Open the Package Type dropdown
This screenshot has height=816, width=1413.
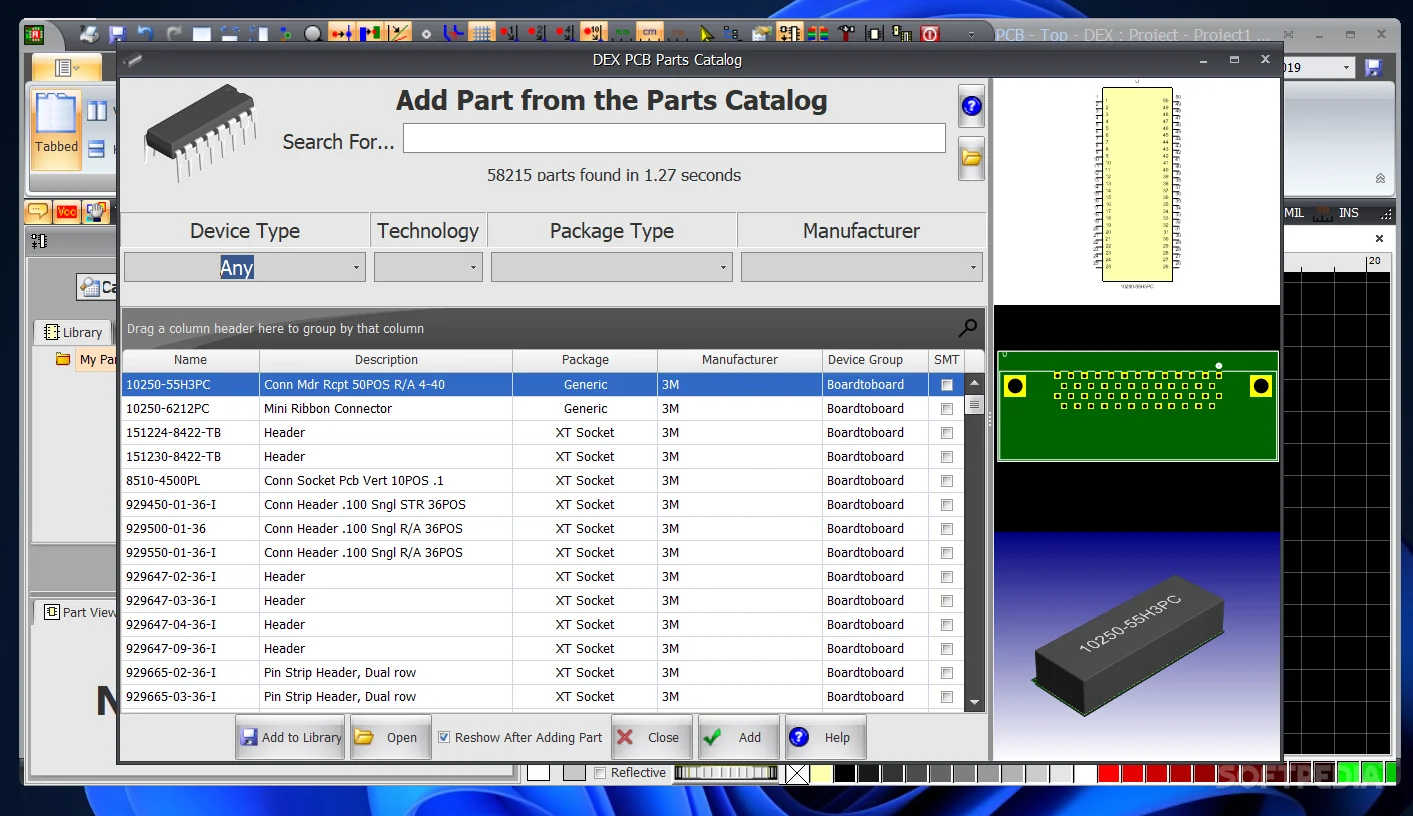pos(724,267)
